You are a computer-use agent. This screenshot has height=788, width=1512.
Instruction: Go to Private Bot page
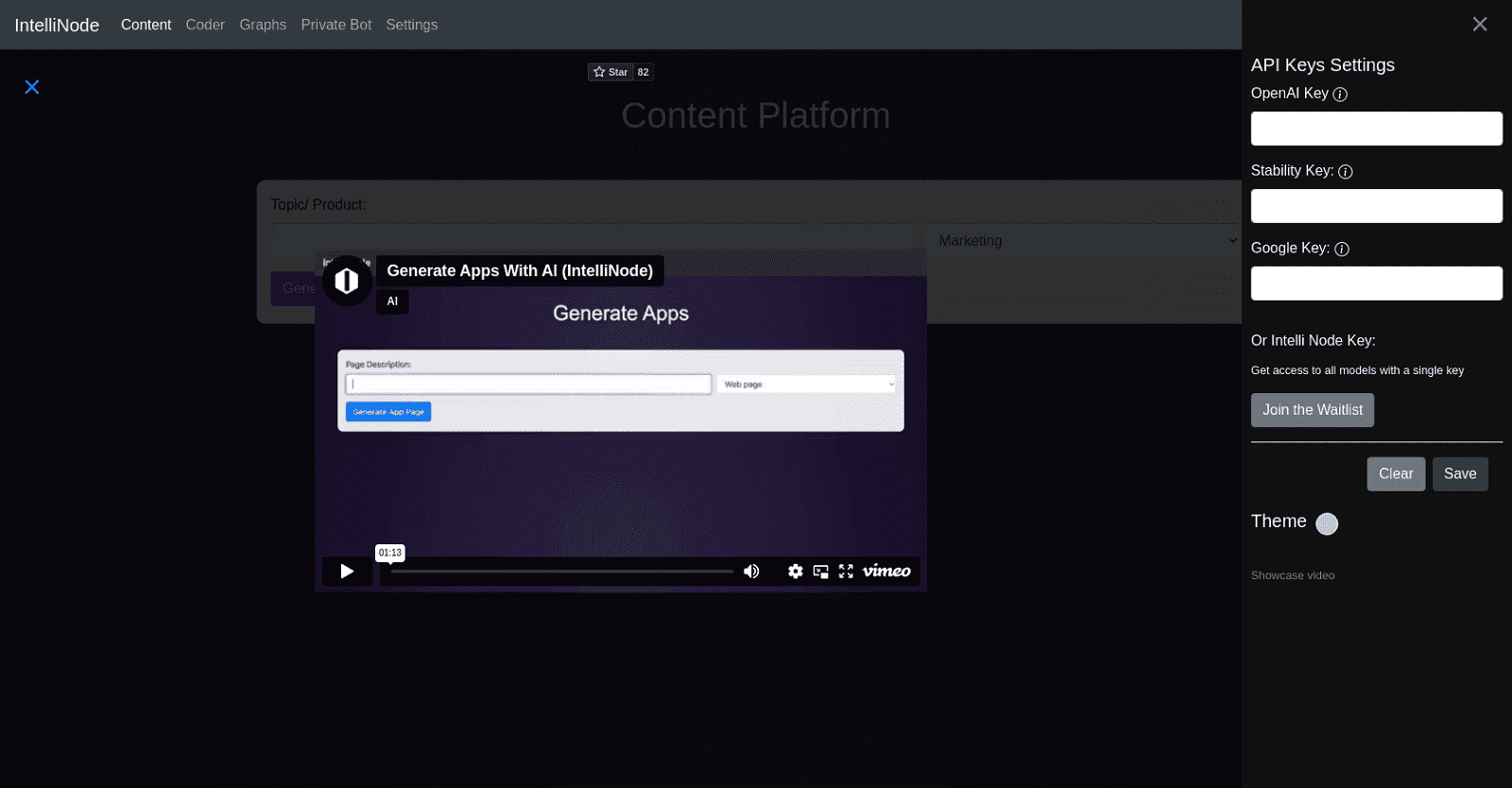pos(335,25)
